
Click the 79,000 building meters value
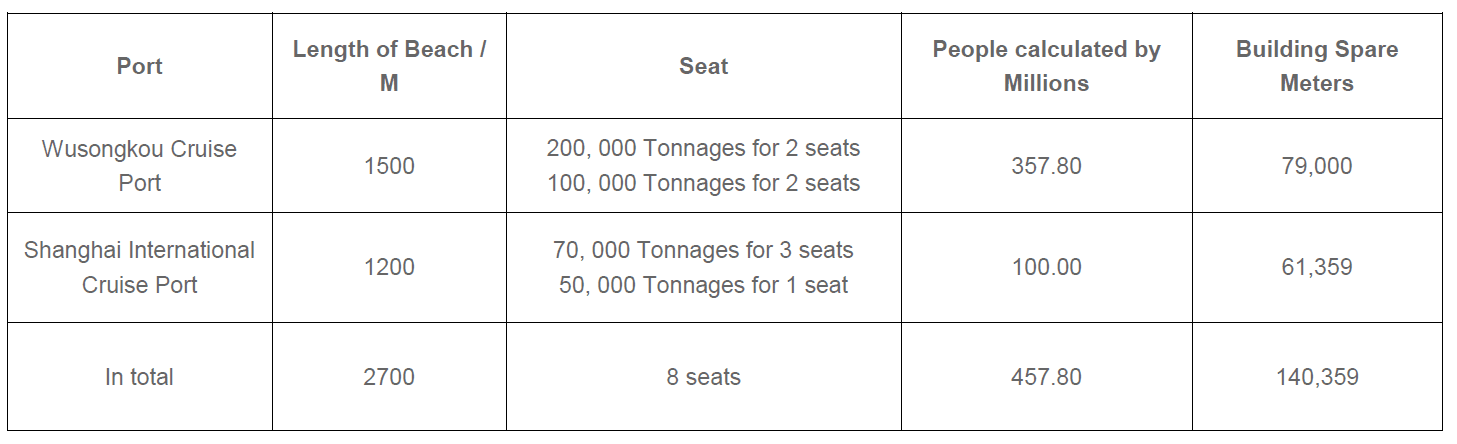point(1317,166)
